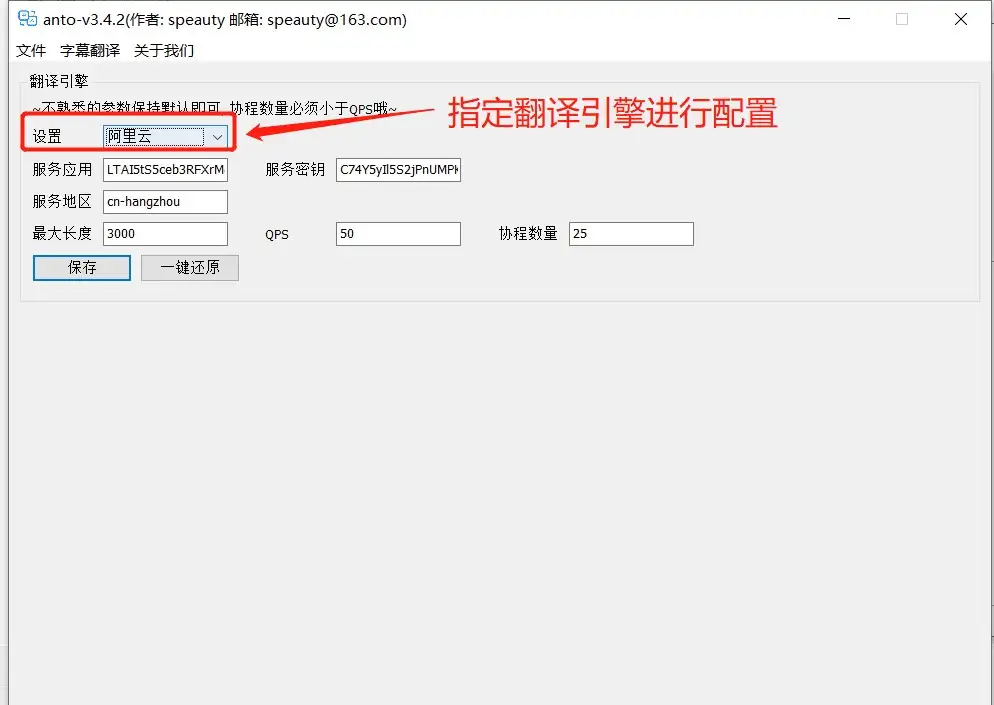Click the 服务密钥 label text
Viewport: 994px width, 705px height.
(x=295, y=170)
